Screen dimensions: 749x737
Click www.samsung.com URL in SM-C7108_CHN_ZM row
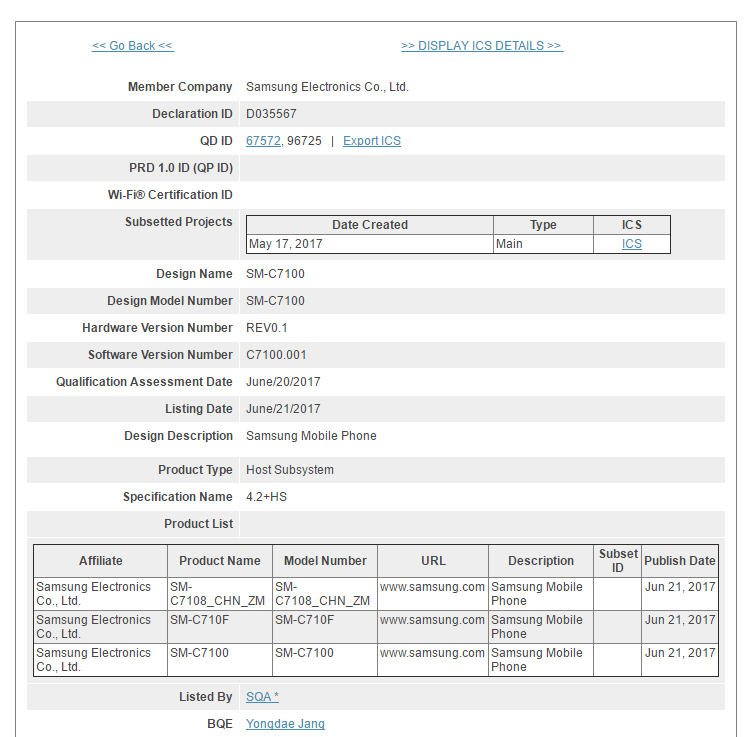pos(432,587)
